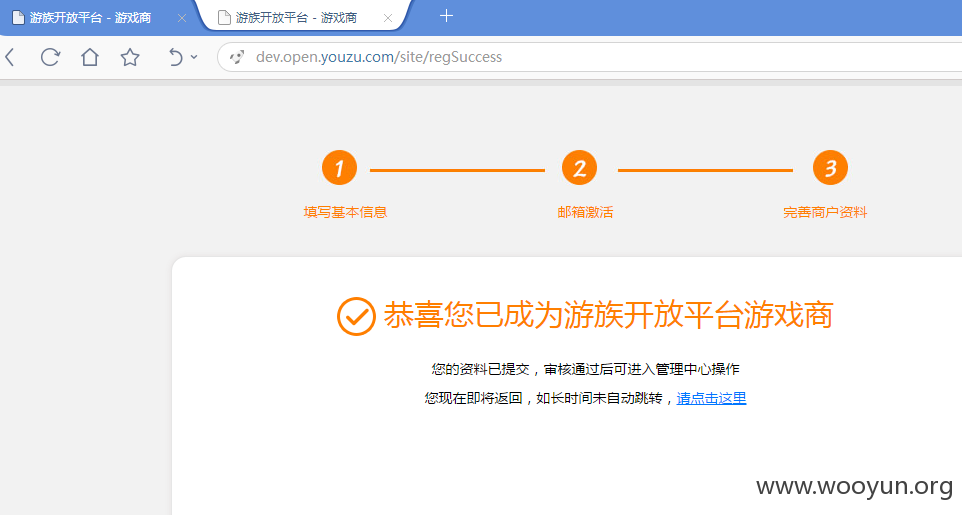Close the second active browser tab
The width and height of the screenshot is (962, 515).
(388, 18)
